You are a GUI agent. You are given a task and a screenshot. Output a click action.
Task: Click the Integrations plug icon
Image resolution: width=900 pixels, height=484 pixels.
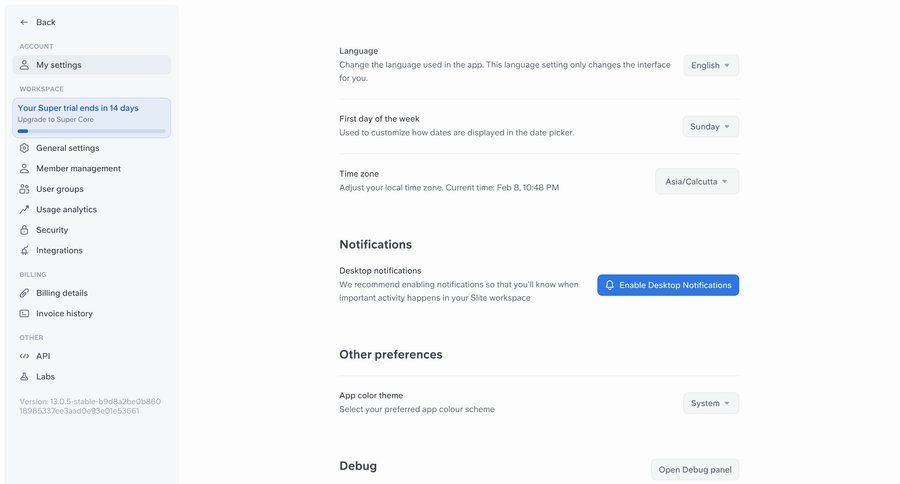tap(25, 251)
